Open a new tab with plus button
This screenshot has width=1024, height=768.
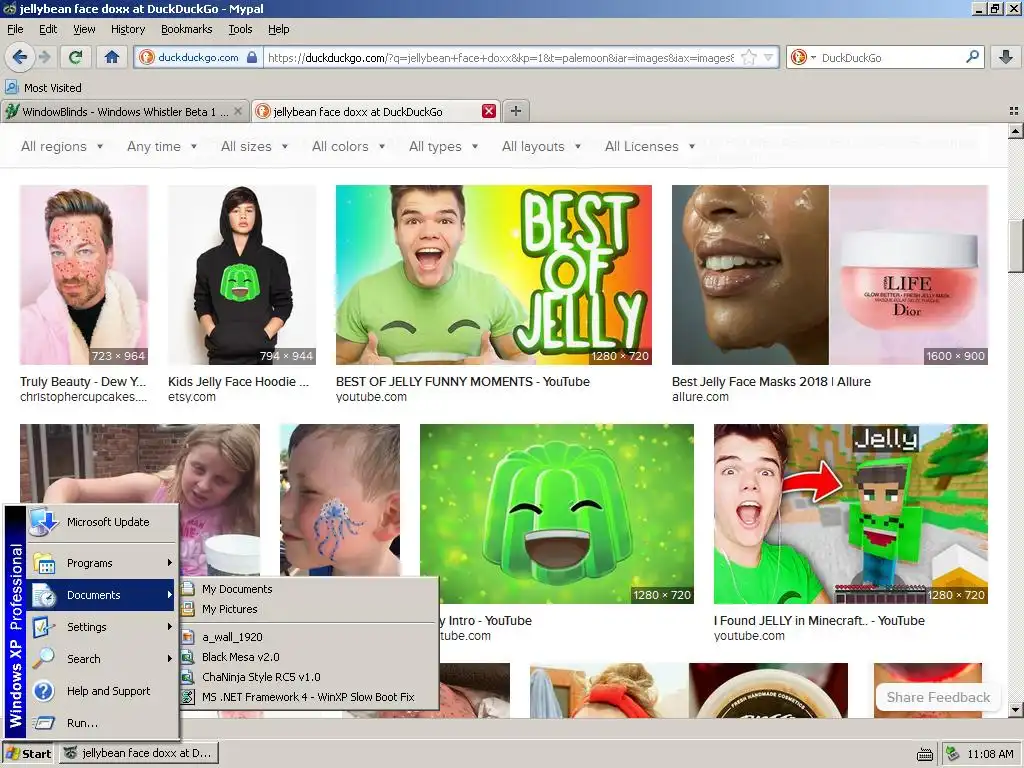coord(516,111)
